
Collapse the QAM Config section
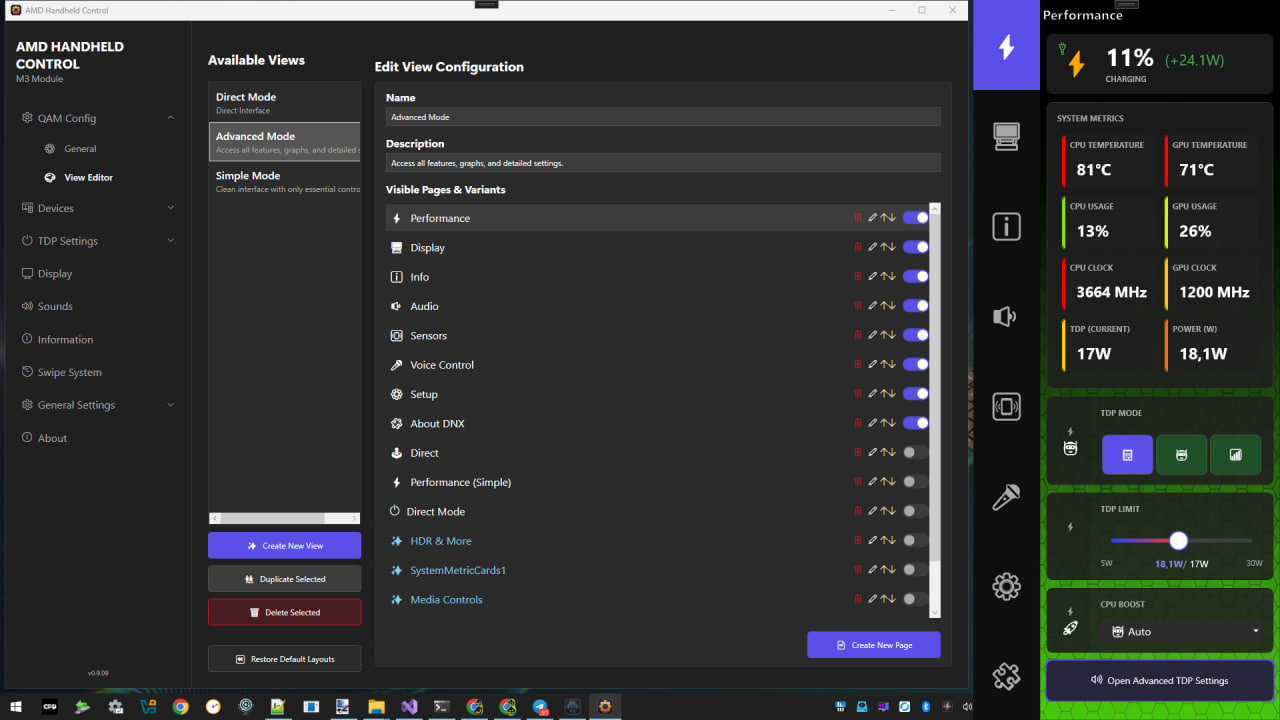tap(98, 118)
